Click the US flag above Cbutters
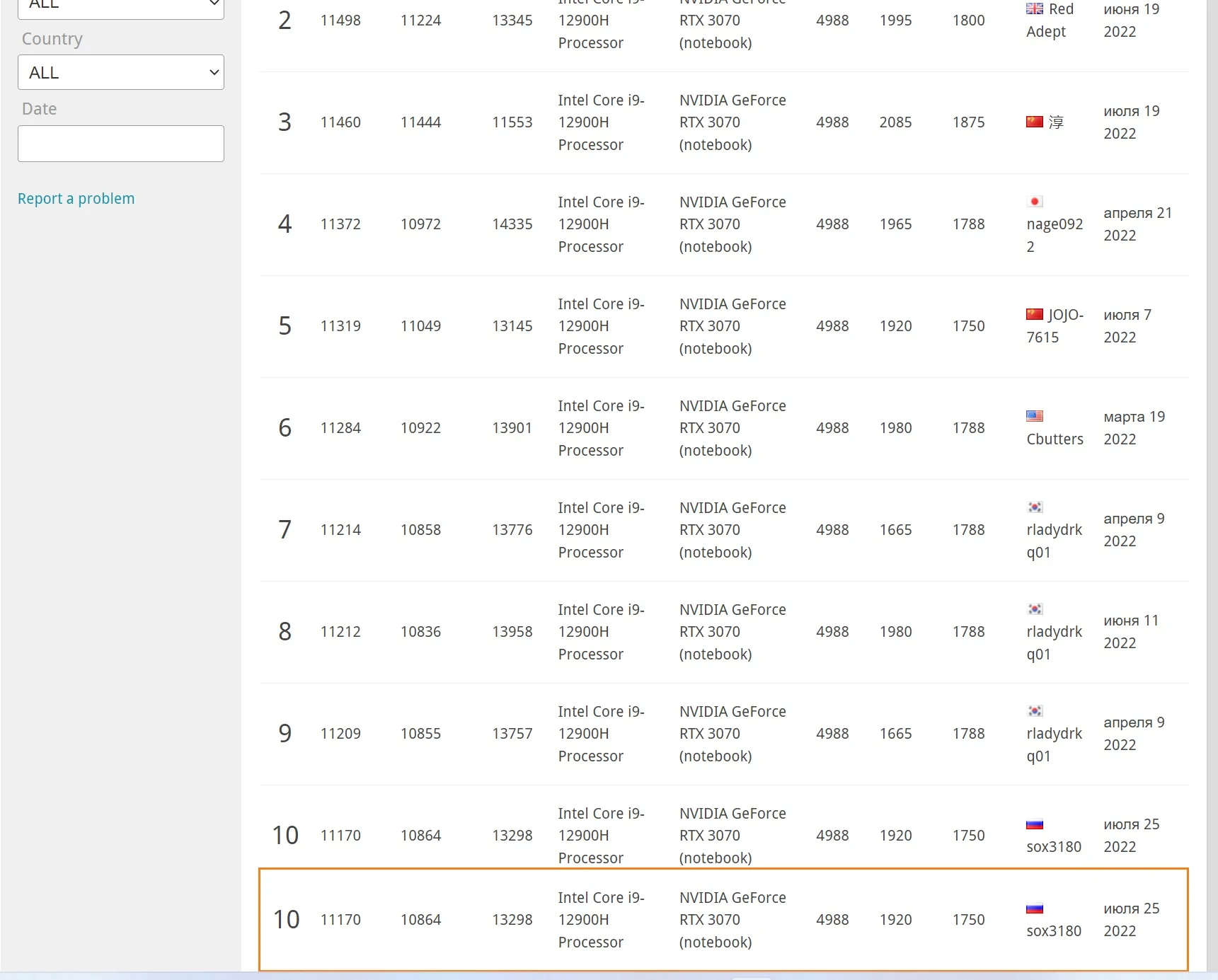The width and height of the screenshot is (1218, 980). pos(1035,416)
